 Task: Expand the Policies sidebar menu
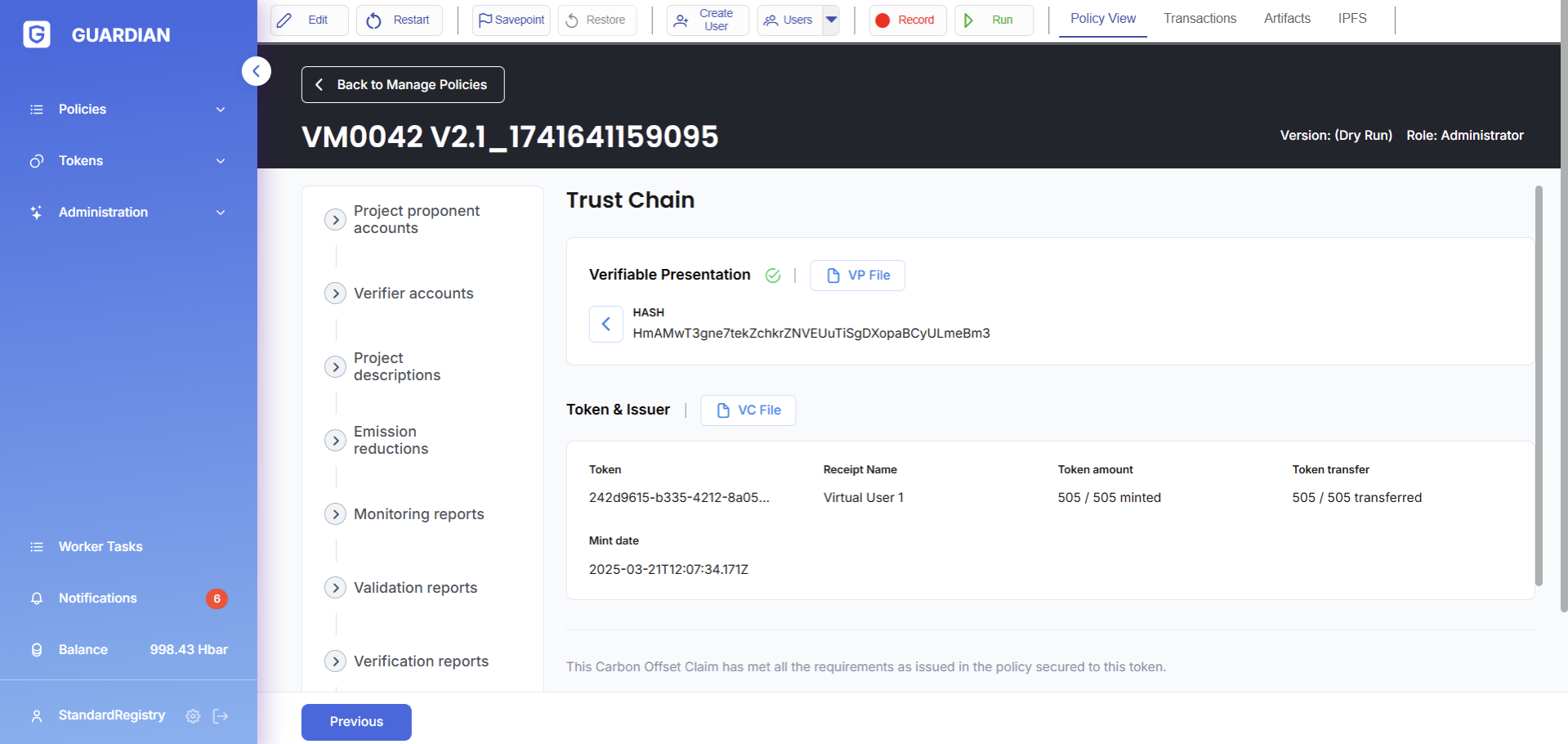tap(128, 110)
